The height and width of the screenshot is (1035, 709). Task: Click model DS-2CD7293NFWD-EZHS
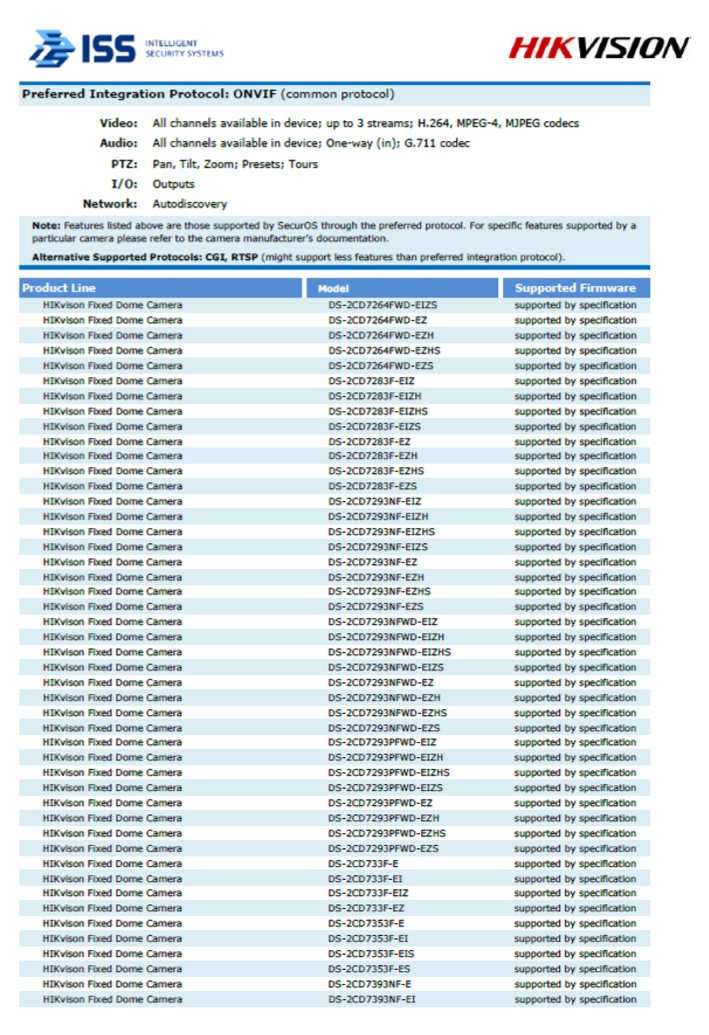388,713
